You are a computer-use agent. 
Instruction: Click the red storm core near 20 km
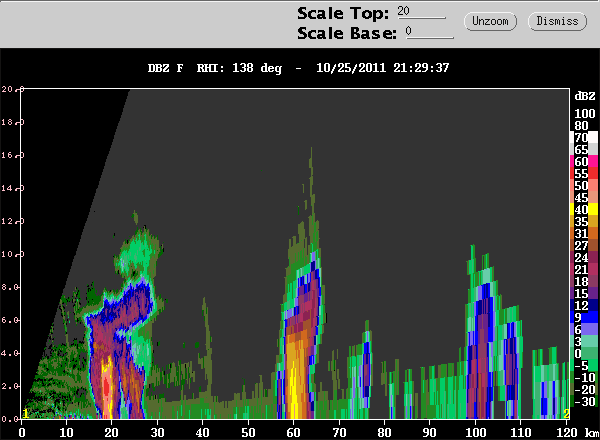click(x=107, y=388)
